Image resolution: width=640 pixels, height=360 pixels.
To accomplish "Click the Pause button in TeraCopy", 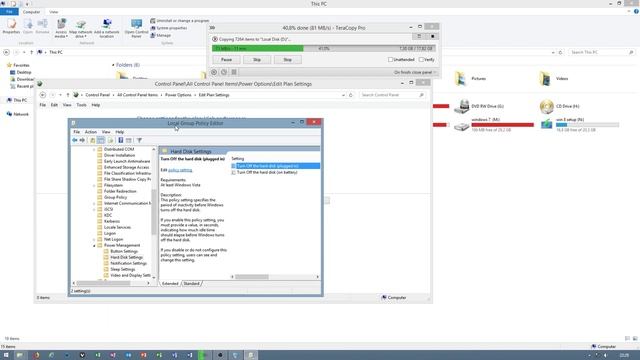I will 226,60.
